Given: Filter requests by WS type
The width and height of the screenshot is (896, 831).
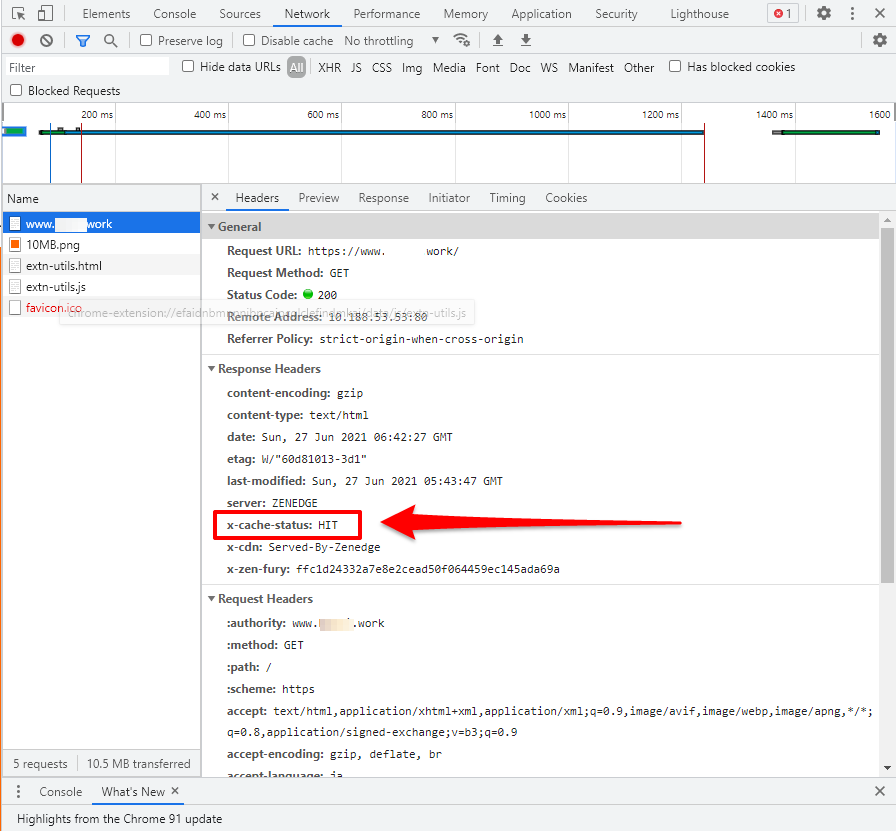Looking at the screenshot, I should (x=549, y=67).
